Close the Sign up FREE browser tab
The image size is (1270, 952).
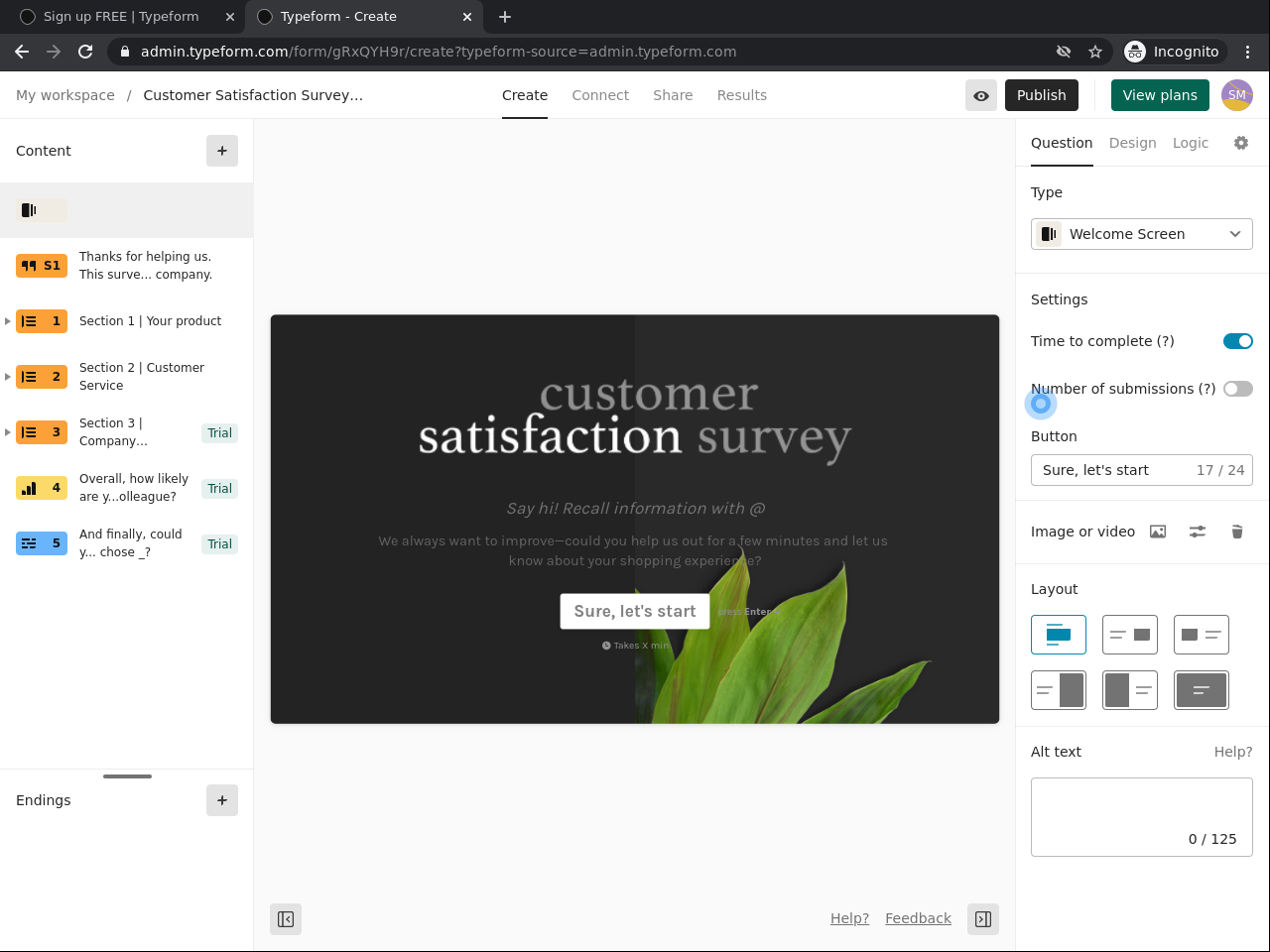tap(230, 17)
